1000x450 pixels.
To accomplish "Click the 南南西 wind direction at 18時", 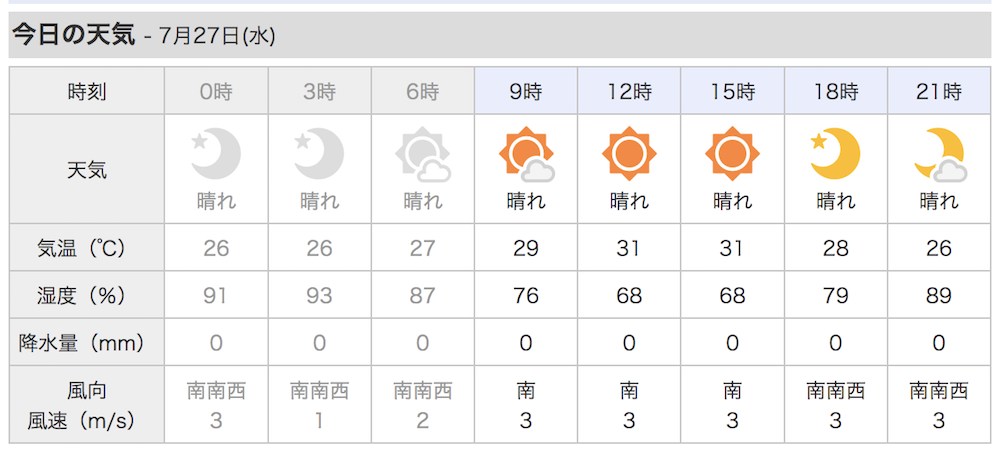I will coord(835,390).
